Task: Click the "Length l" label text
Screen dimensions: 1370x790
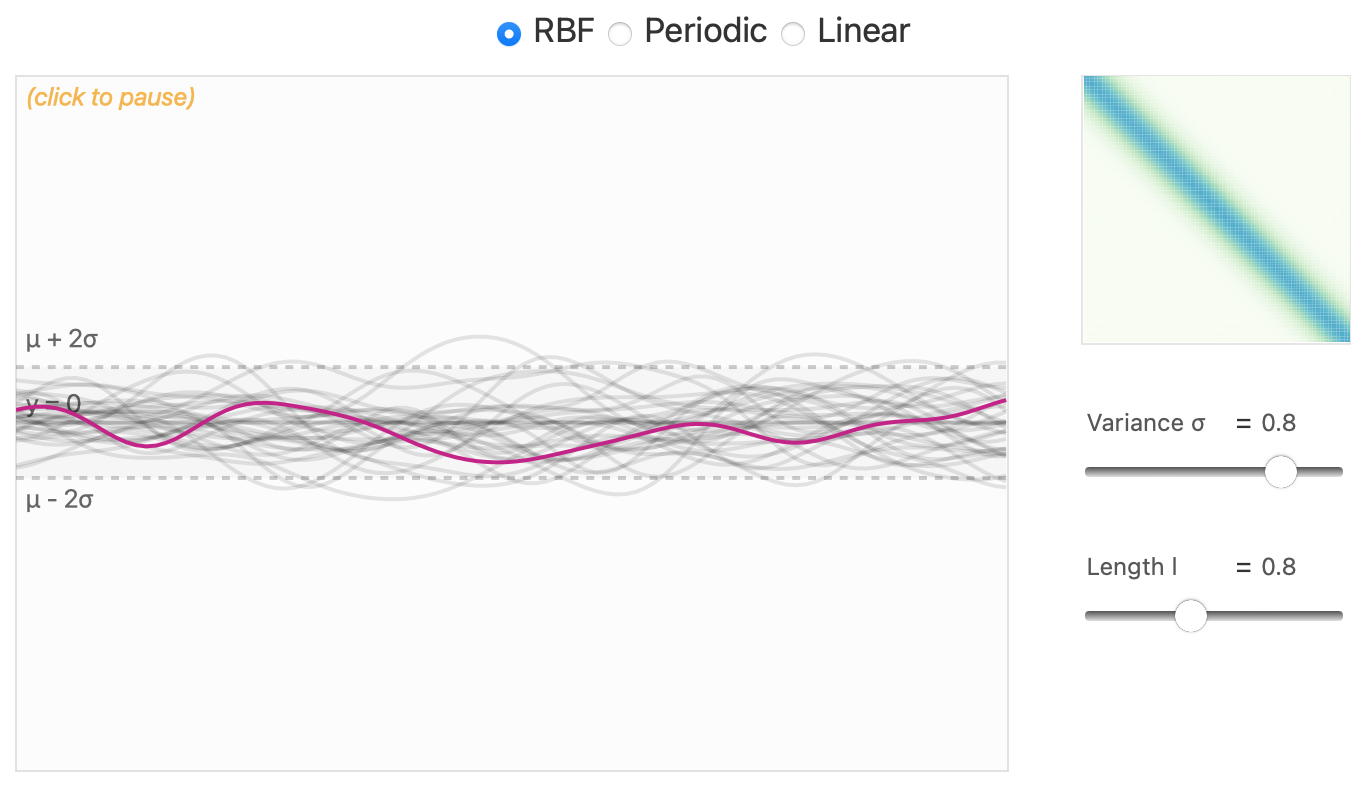Action: tap(1132, 567)
